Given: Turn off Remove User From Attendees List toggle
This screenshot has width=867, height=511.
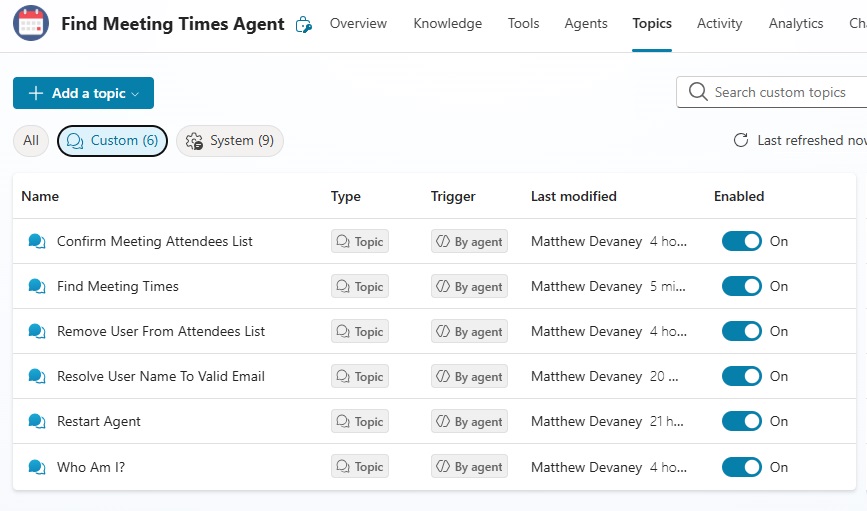Looking at the screenshot, I should click(x=741, y=331).
